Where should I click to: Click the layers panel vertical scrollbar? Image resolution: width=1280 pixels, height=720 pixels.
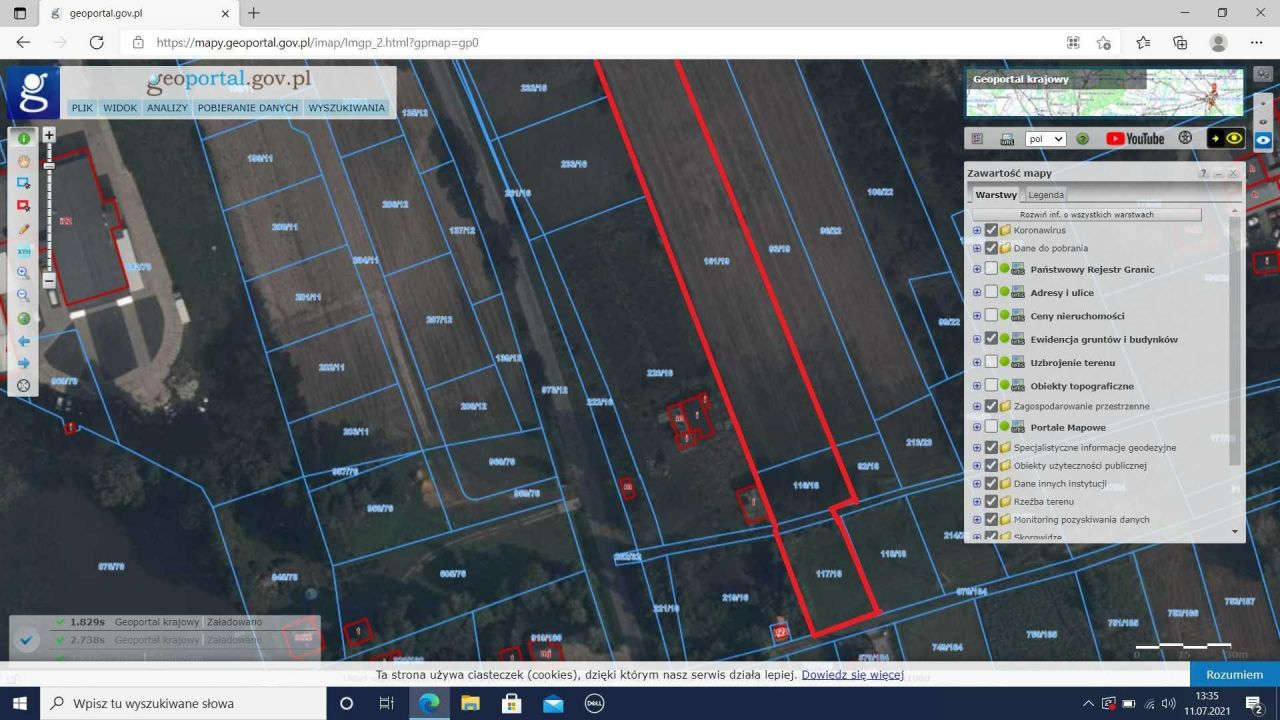coord(1235,340)
